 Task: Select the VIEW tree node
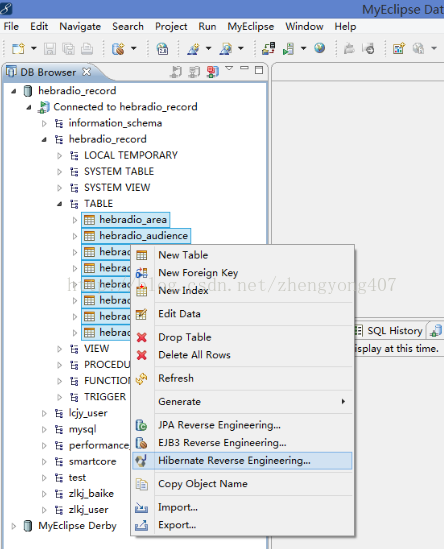click(97, 349)
